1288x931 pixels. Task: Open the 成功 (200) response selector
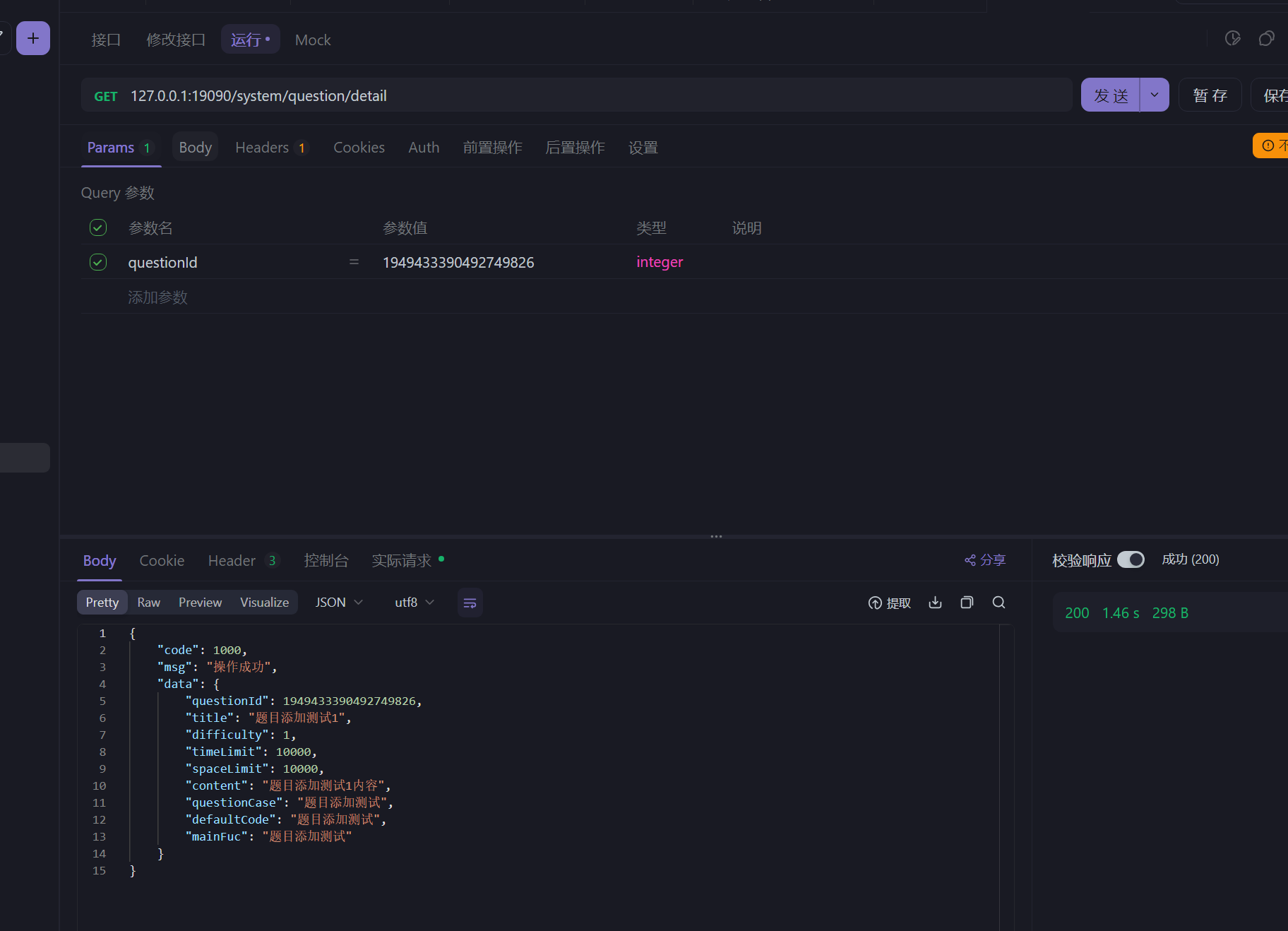pyautogui.click(x=1191, y=559)
